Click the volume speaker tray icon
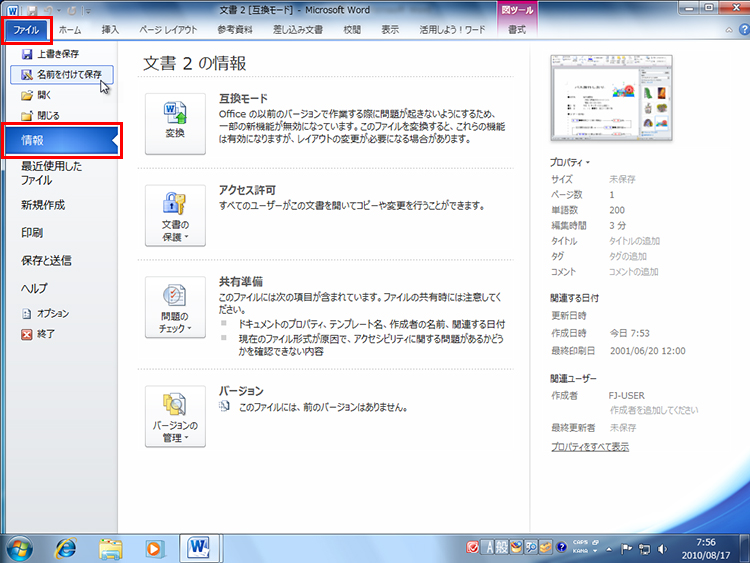750x563 pixels. click(663, 549)
